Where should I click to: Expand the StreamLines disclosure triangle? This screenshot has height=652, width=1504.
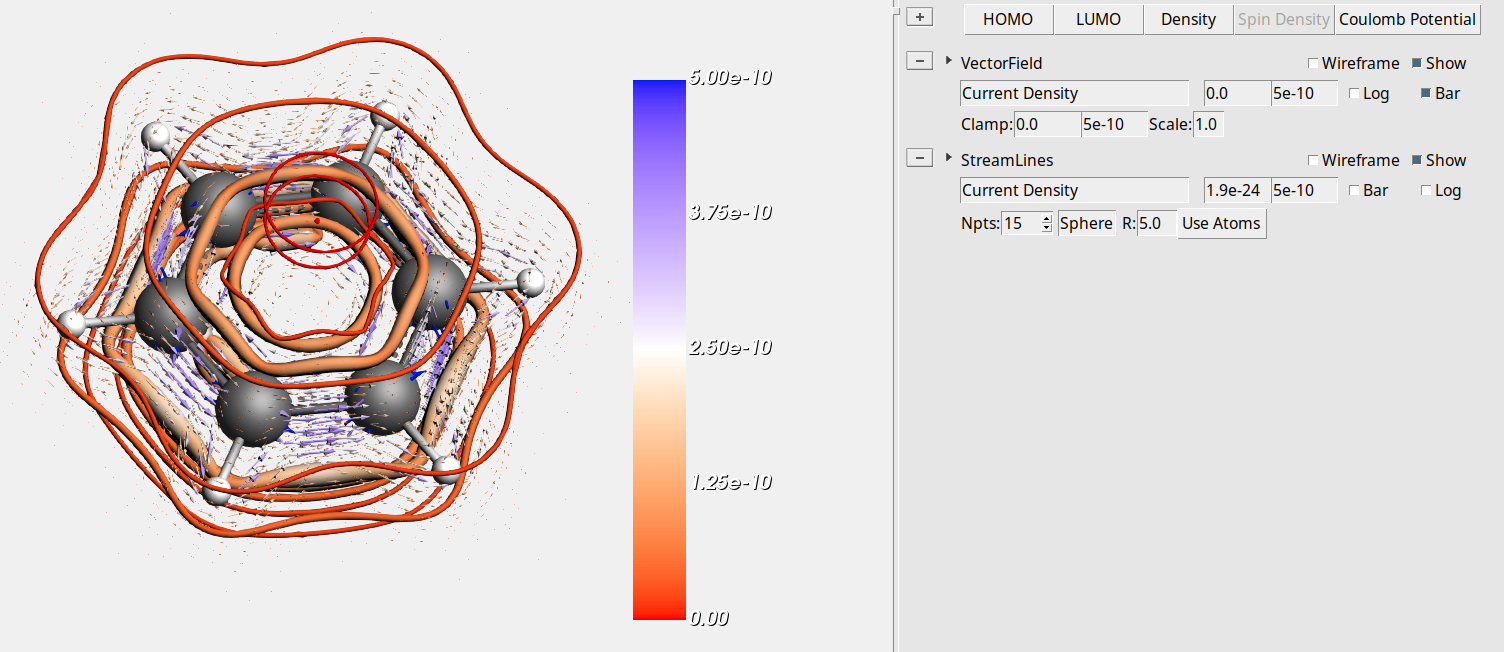[x=948, y=158]
